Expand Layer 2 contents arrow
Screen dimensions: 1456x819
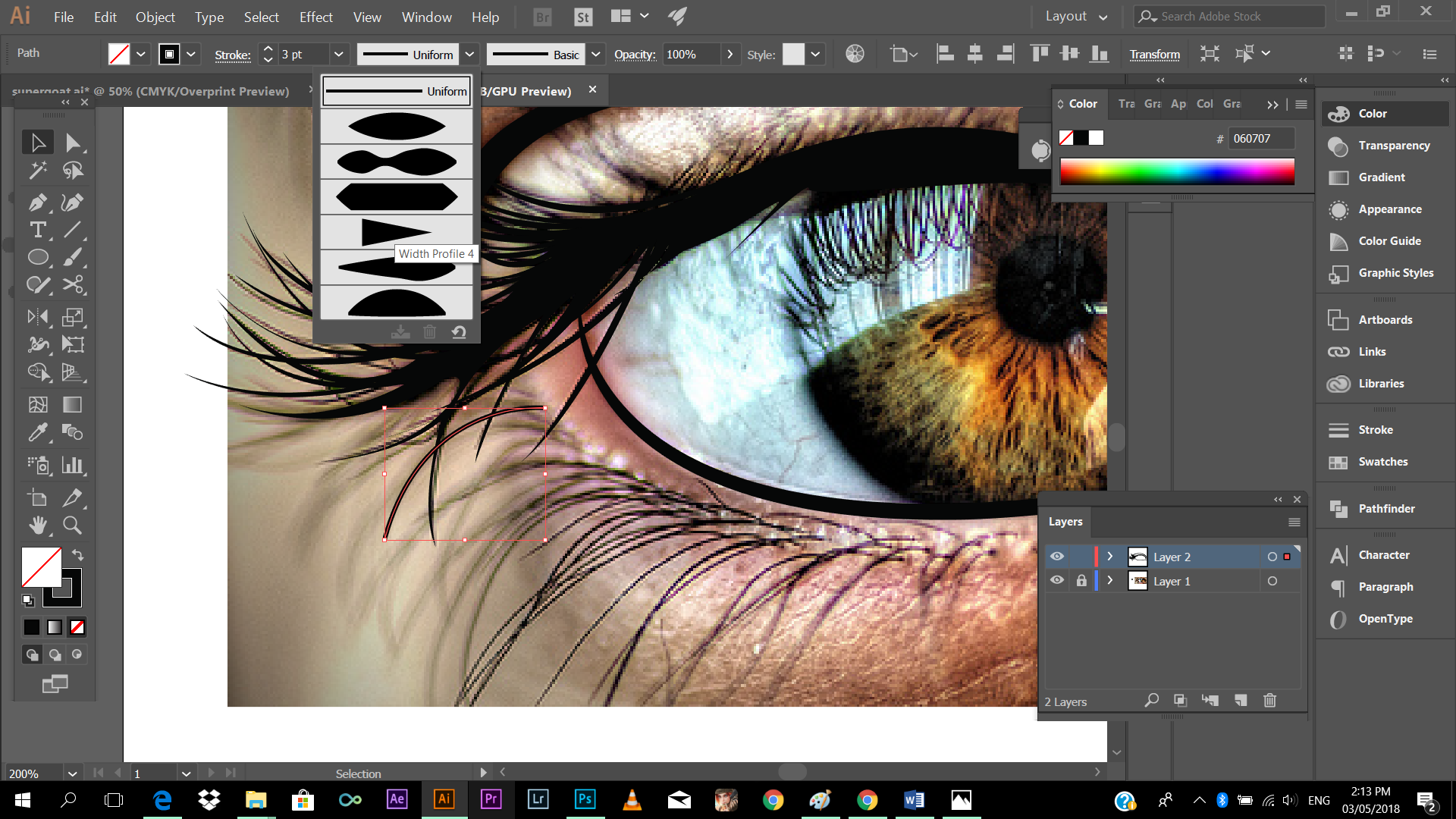click(1109, 557)
